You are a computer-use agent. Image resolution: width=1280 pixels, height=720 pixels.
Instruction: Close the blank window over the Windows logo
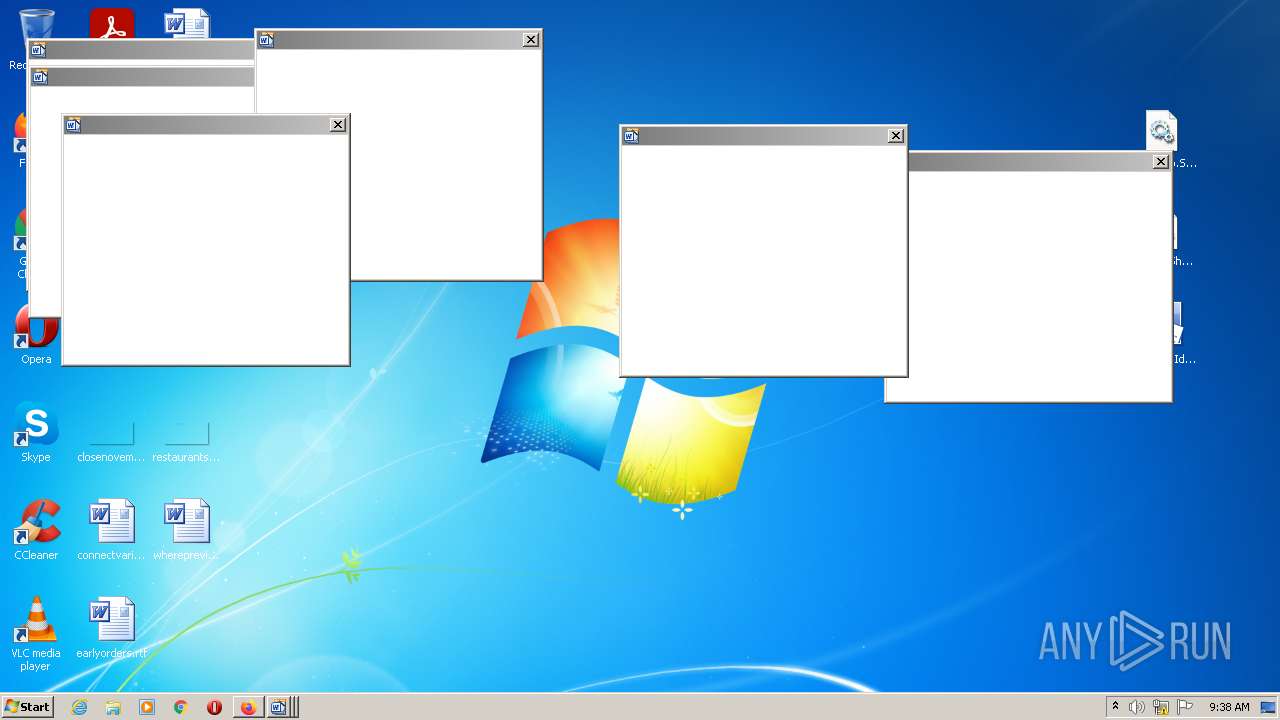896,136
